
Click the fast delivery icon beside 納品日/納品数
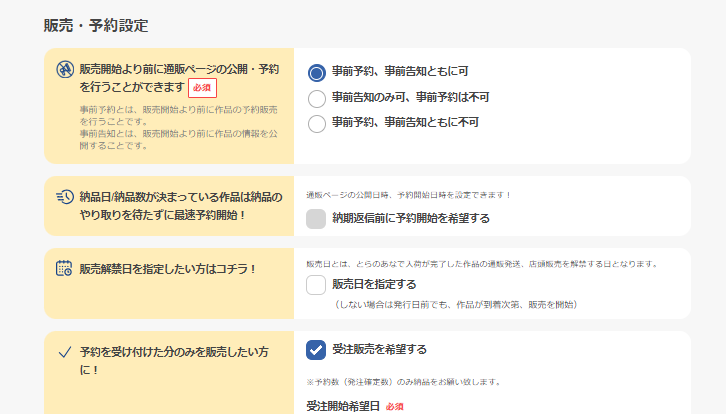[64, 197]
